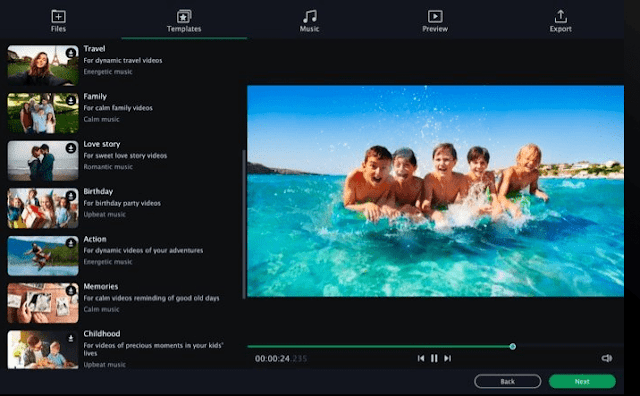The width and height of the screenshot is (640, 396).
Task: Click the 'Travel' template title
Action: coord(94,49)
